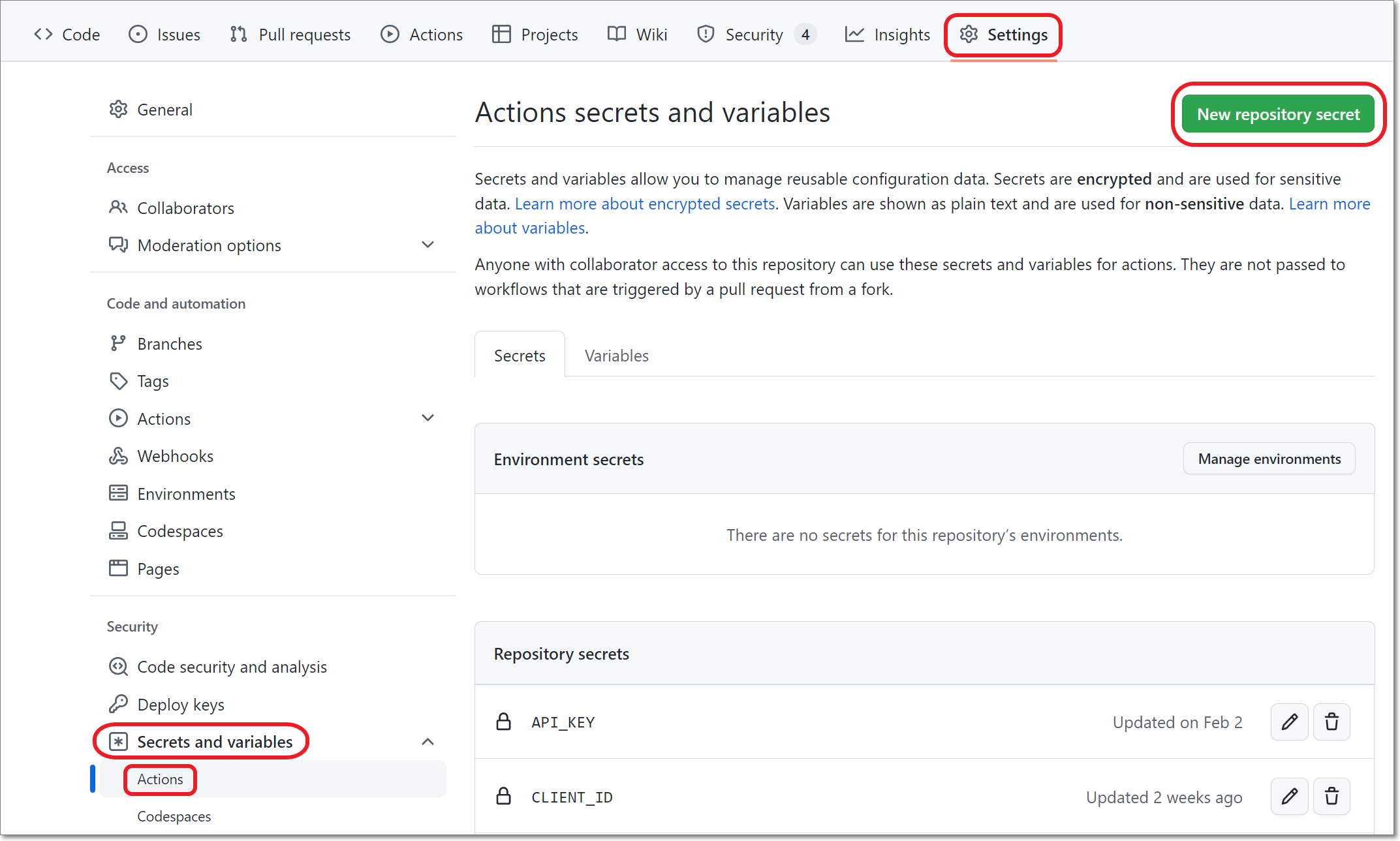Delete the API_KEY secret trash icon
The height and width of the screenshot is (841, 1400).
click(x=1331, y=722)
